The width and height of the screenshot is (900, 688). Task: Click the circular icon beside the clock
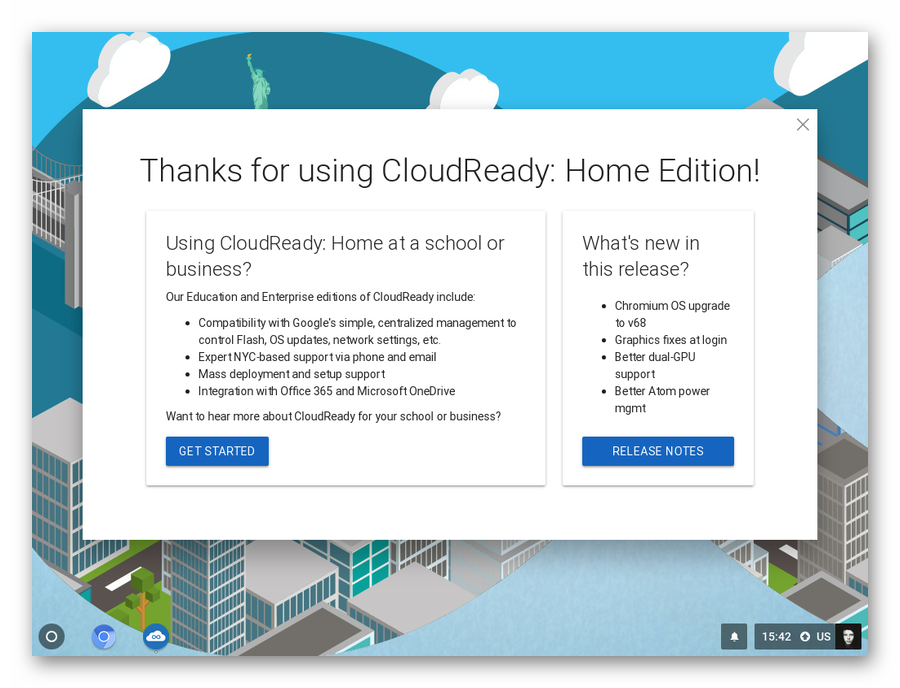pos(805,637)
